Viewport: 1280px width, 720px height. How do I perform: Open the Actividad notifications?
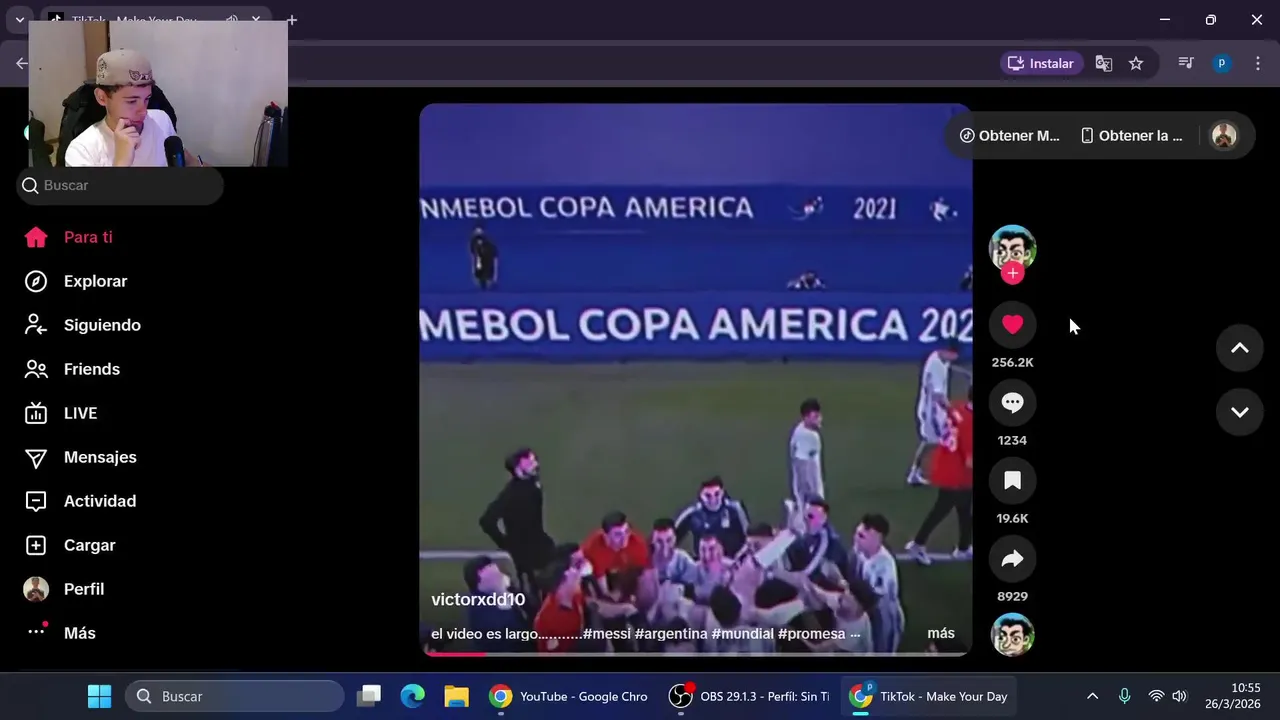pyautogui.click(x=80, y=501)
